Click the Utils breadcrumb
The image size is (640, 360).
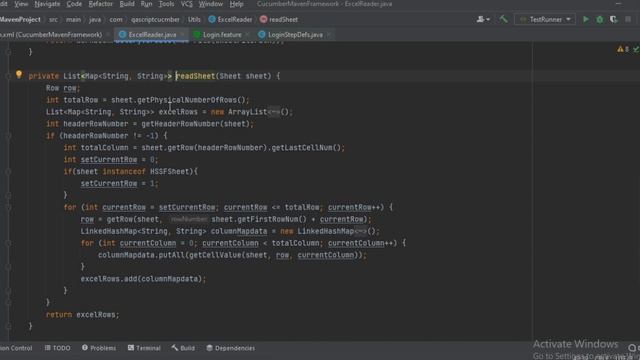194,19
